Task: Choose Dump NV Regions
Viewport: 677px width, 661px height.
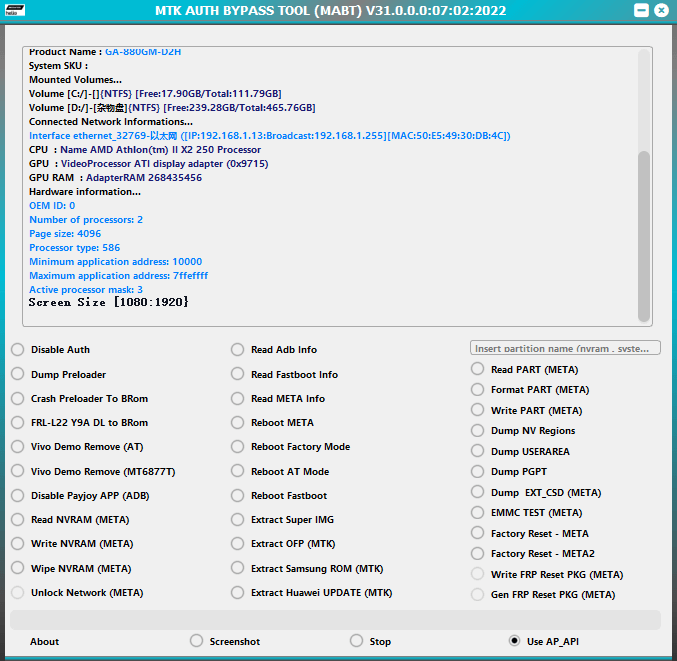Action: (477, 431)
